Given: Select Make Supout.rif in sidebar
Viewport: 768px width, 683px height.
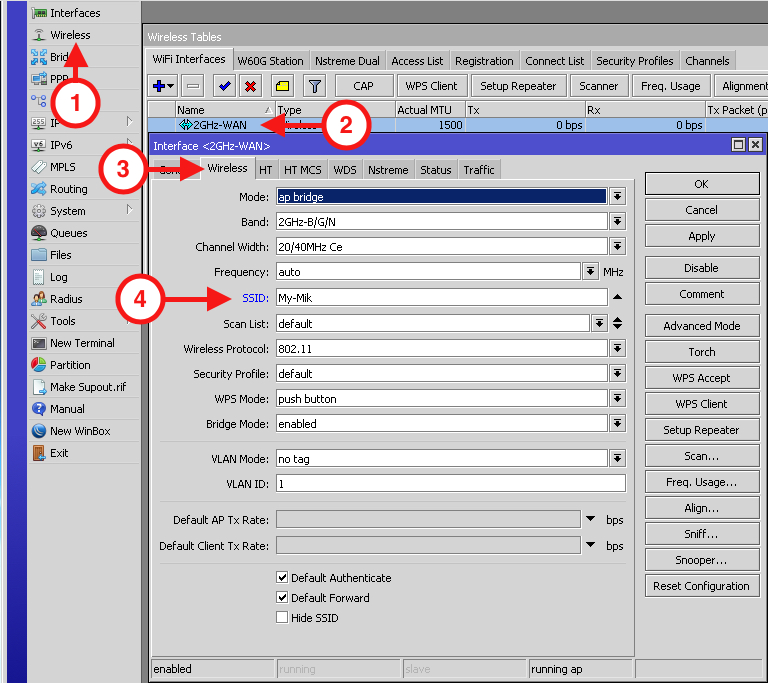Looking at the screenshot, I should (x=84, y=387).
